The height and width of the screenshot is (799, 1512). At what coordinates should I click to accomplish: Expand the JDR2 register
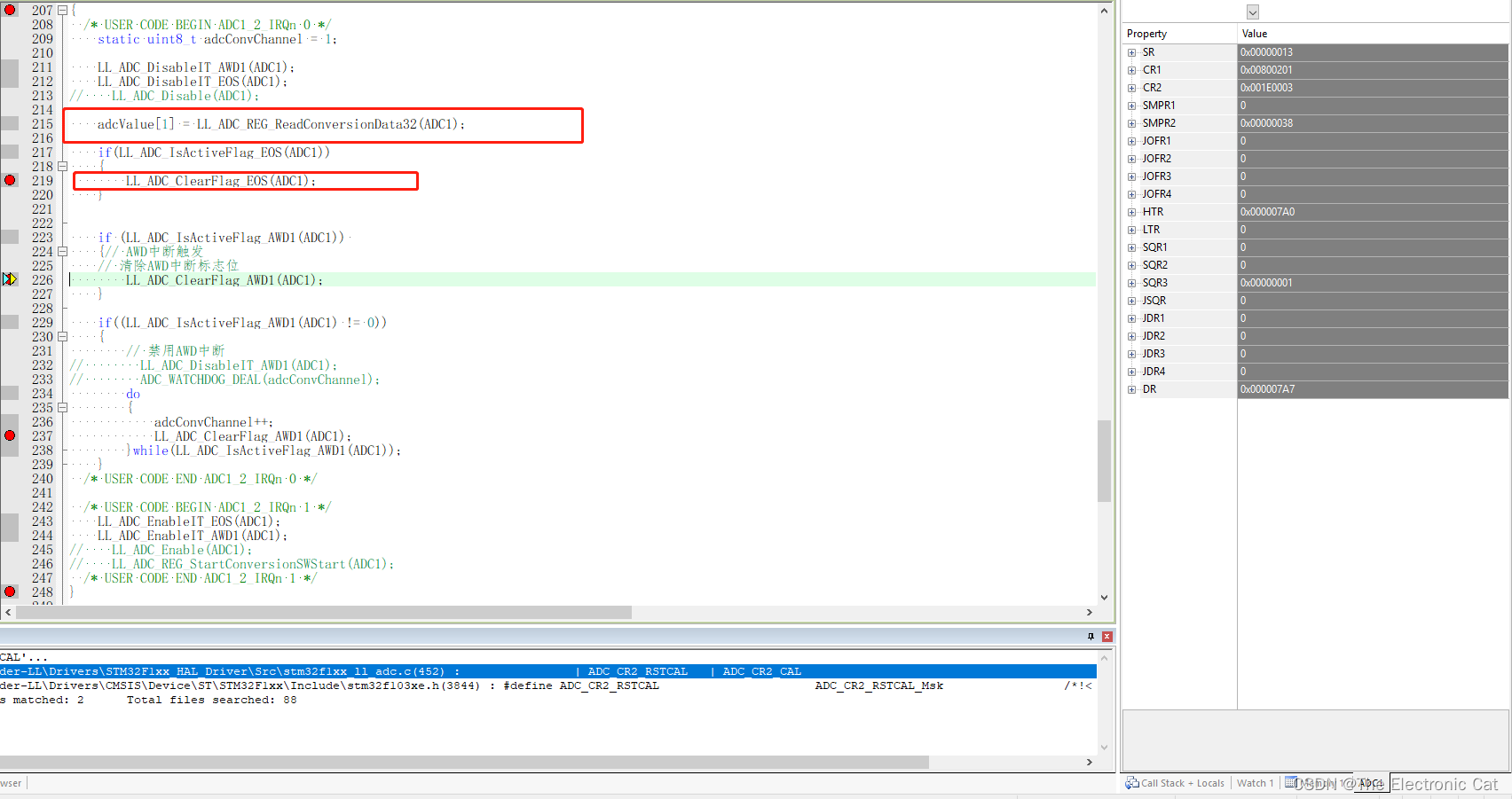(1131, 336)
